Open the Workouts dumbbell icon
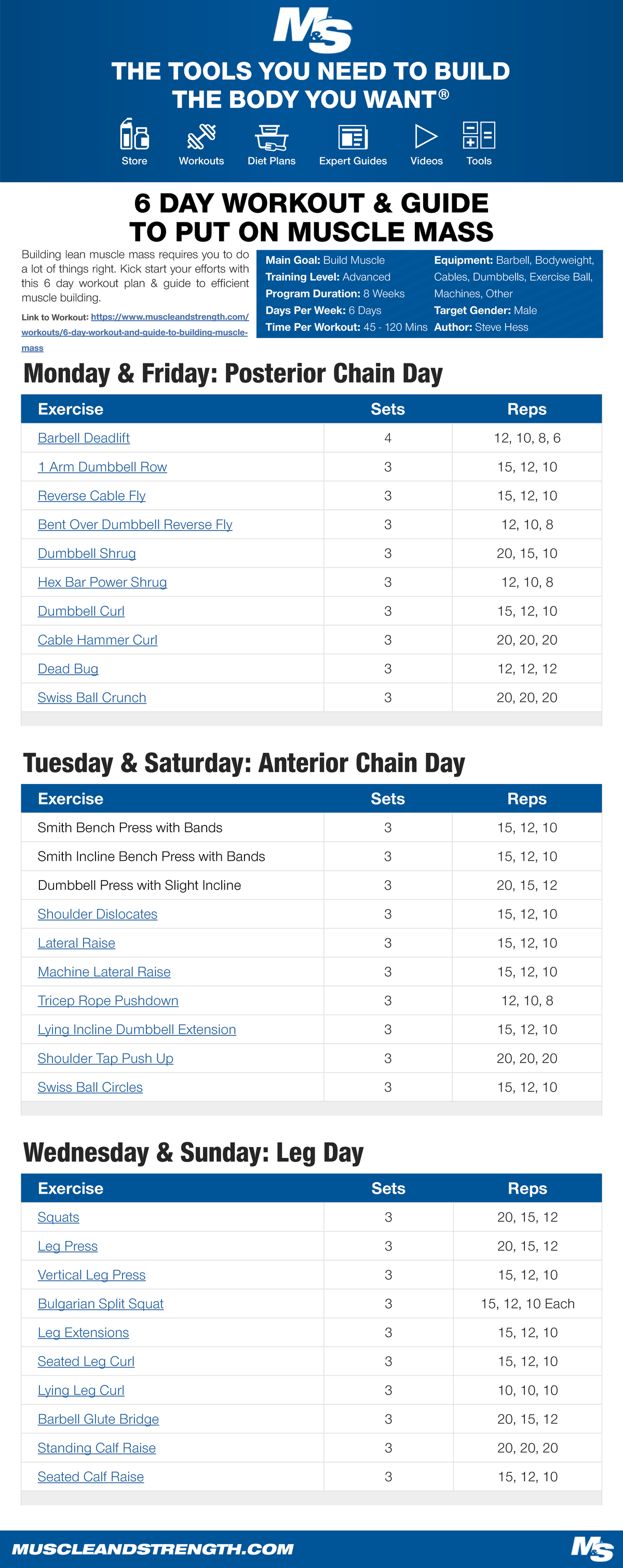Screen dimensions: 623x1568 tap(201, 137)
